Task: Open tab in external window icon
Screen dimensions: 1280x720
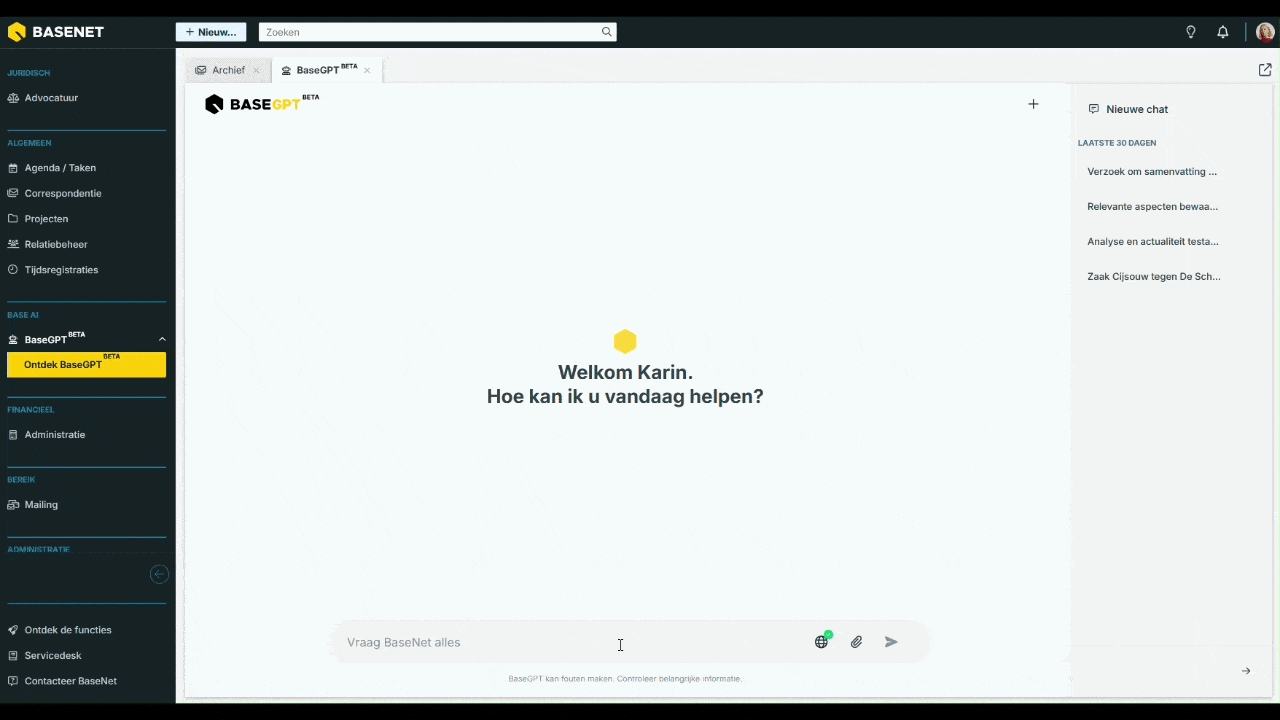Action: (1265, 70)
